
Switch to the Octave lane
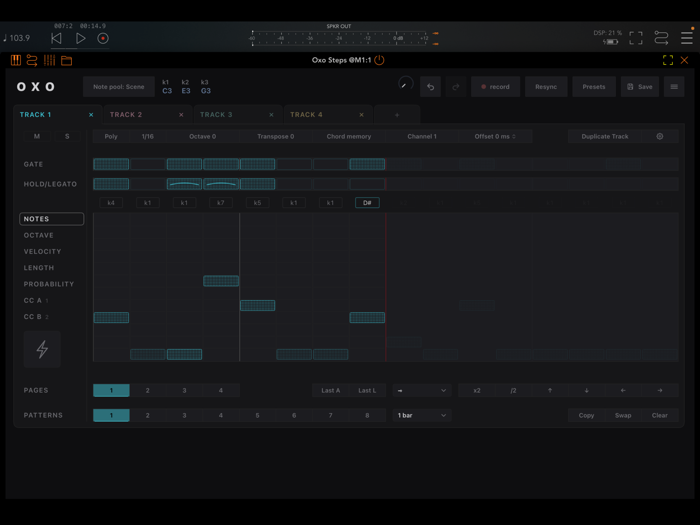pos(38,235)
